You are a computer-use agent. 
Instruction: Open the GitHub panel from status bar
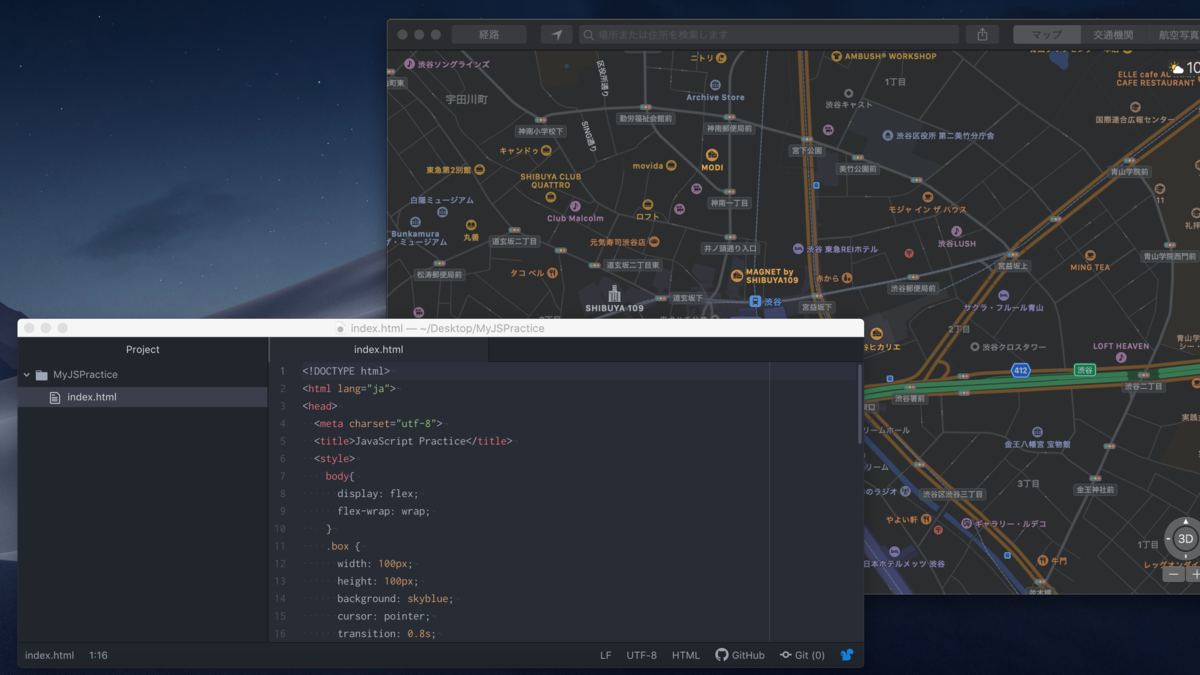tap(740, 655)
